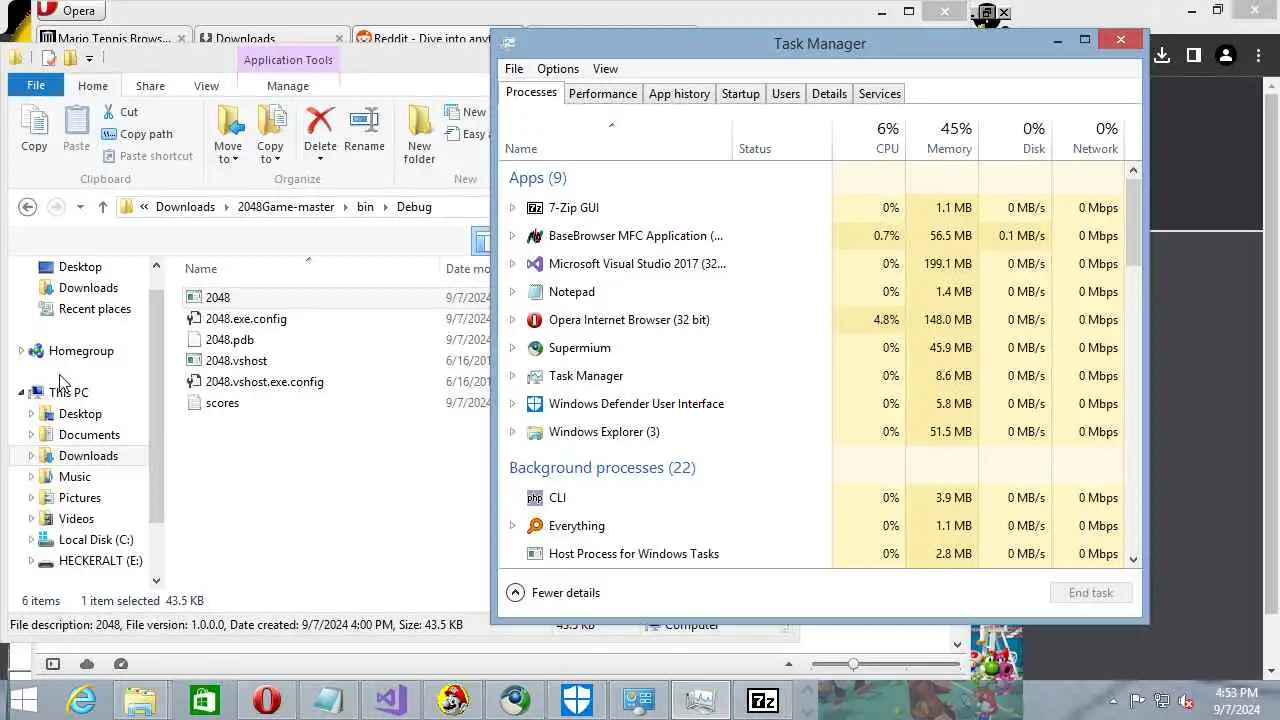Open the Explorer File tab
This screenshot has width=1280, height=720.
[x=36, y=86]
